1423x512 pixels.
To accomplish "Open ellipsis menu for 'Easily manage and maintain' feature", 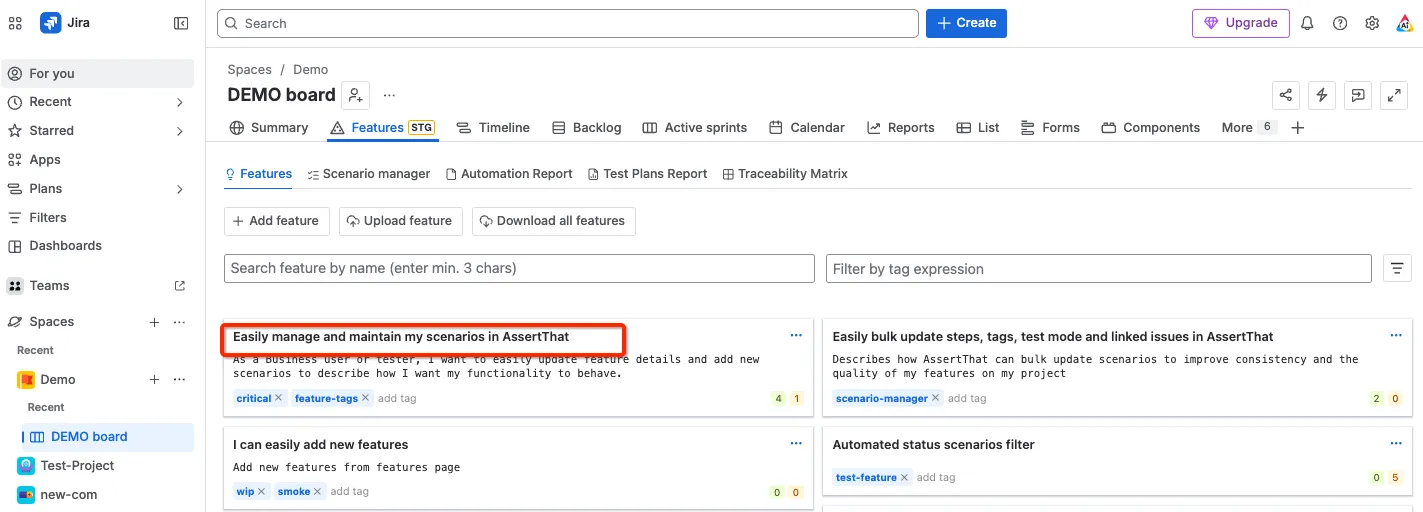I will [x=796, y=336].
